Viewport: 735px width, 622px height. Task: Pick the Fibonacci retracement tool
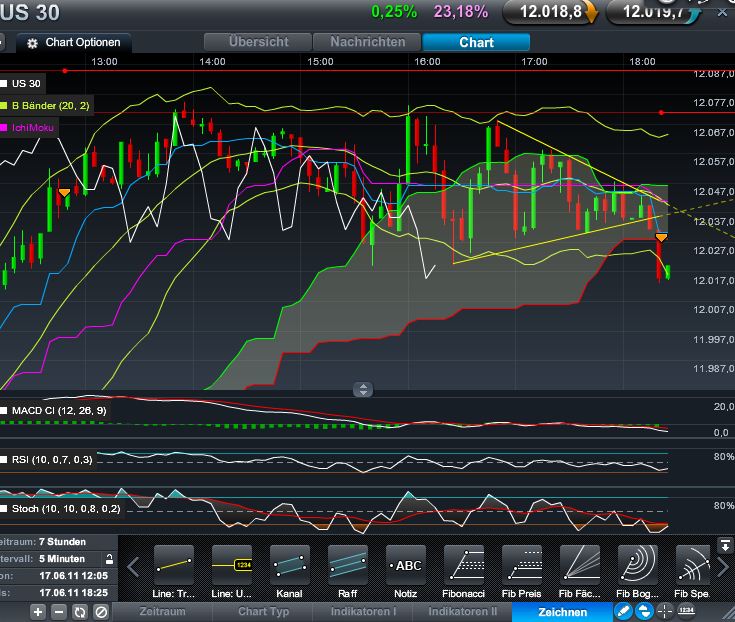[x=464, y=566]
